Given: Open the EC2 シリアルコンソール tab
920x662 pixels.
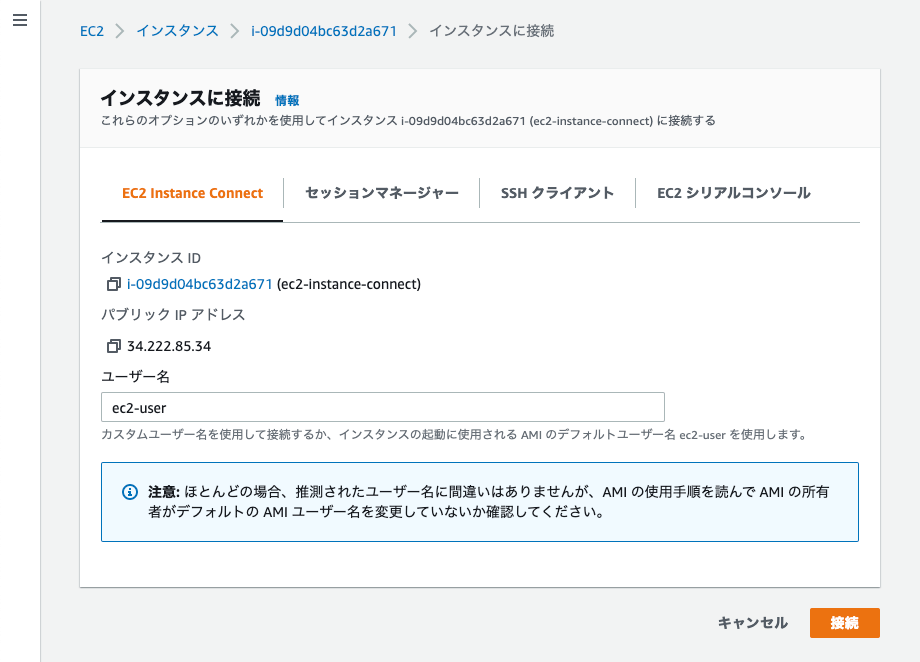Looking at the screenshot, I should point(733,193).
